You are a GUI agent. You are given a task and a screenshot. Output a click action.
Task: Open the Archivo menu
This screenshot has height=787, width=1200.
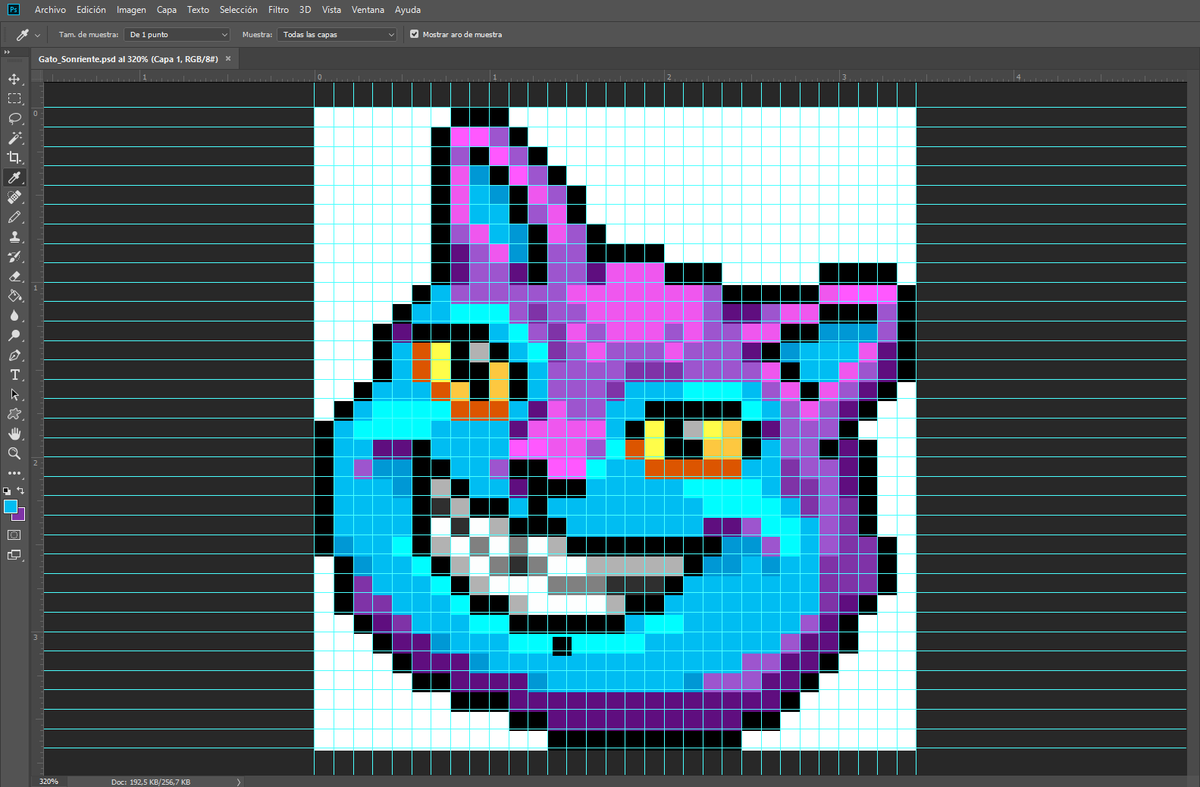[x=50, y=9]
